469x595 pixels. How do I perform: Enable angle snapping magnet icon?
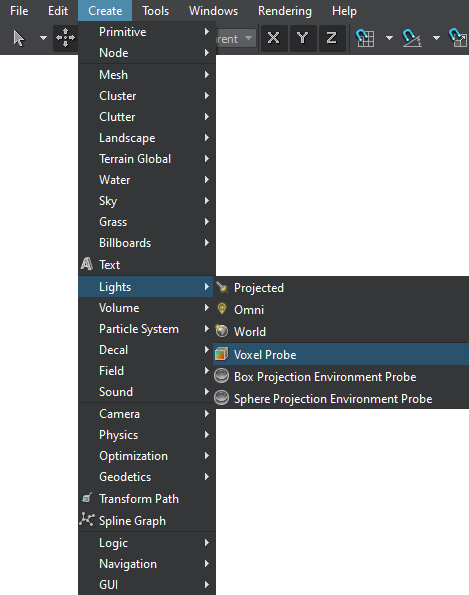click(412, 38)
